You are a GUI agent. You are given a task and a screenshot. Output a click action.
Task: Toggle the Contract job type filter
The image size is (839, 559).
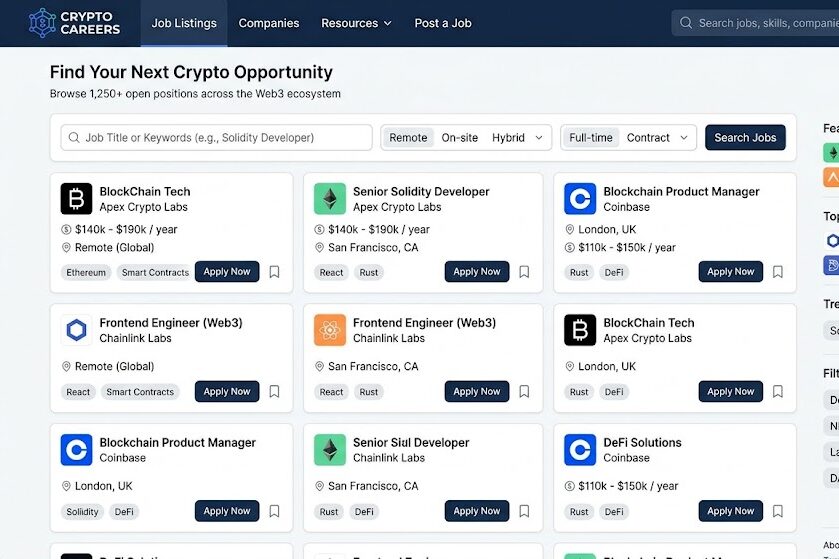pos(648,137)
